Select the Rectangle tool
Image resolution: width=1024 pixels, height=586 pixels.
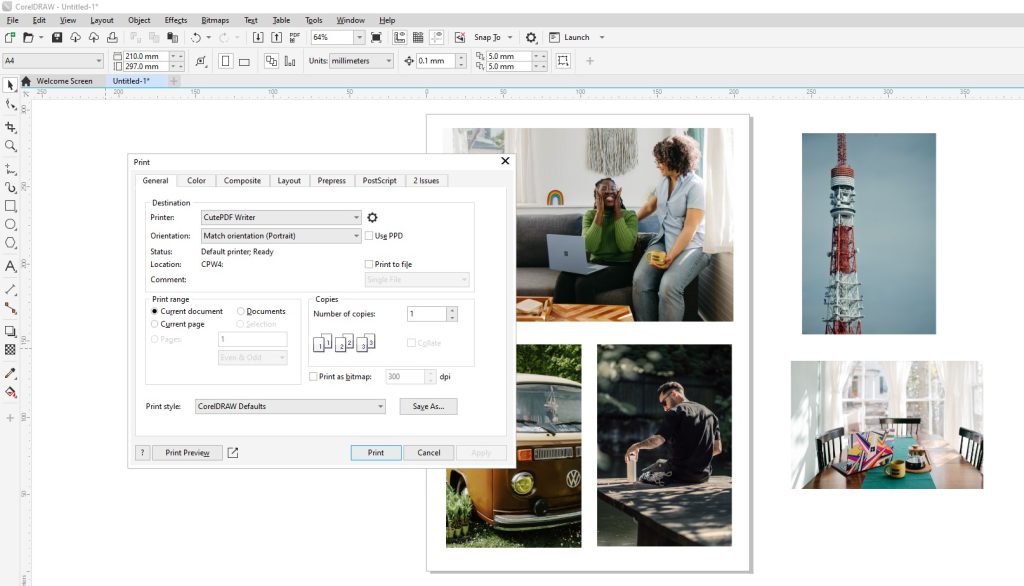pos(11,205)
